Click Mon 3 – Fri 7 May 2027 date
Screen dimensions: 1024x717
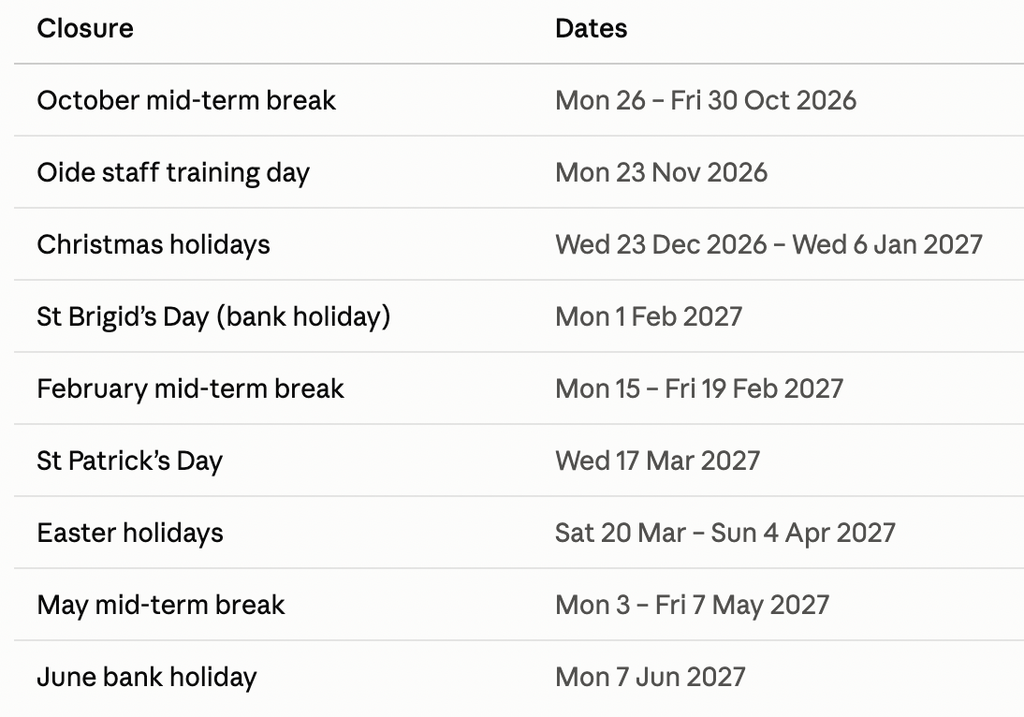pyautogui.click(x=692, y=605)
